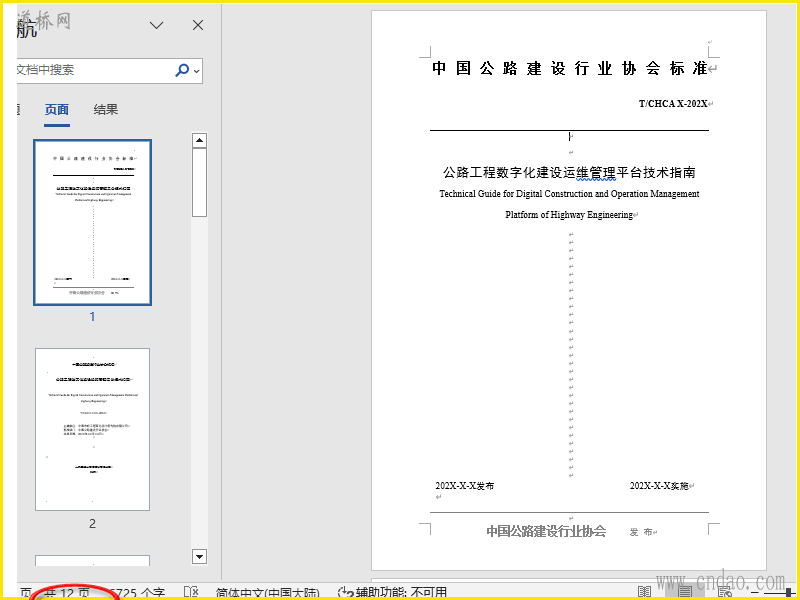Viewport: 800px width, 600px height.
Task: Switch to Read Mode view icon
Action: pyautogui.click(x=645, y=592)
